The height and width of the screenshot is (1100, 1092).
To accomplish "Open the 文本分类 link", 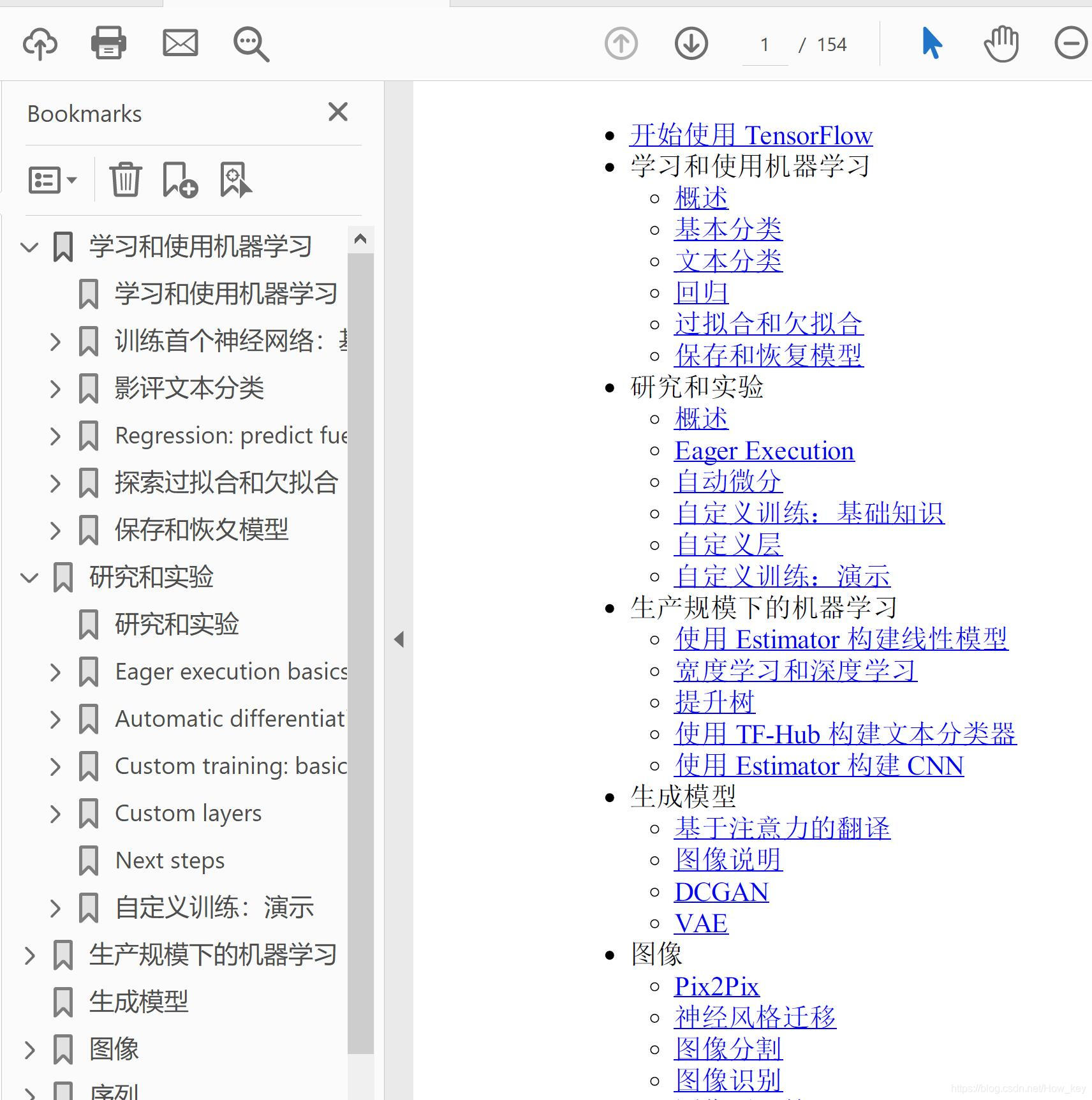I will click(x=728, y=261).
